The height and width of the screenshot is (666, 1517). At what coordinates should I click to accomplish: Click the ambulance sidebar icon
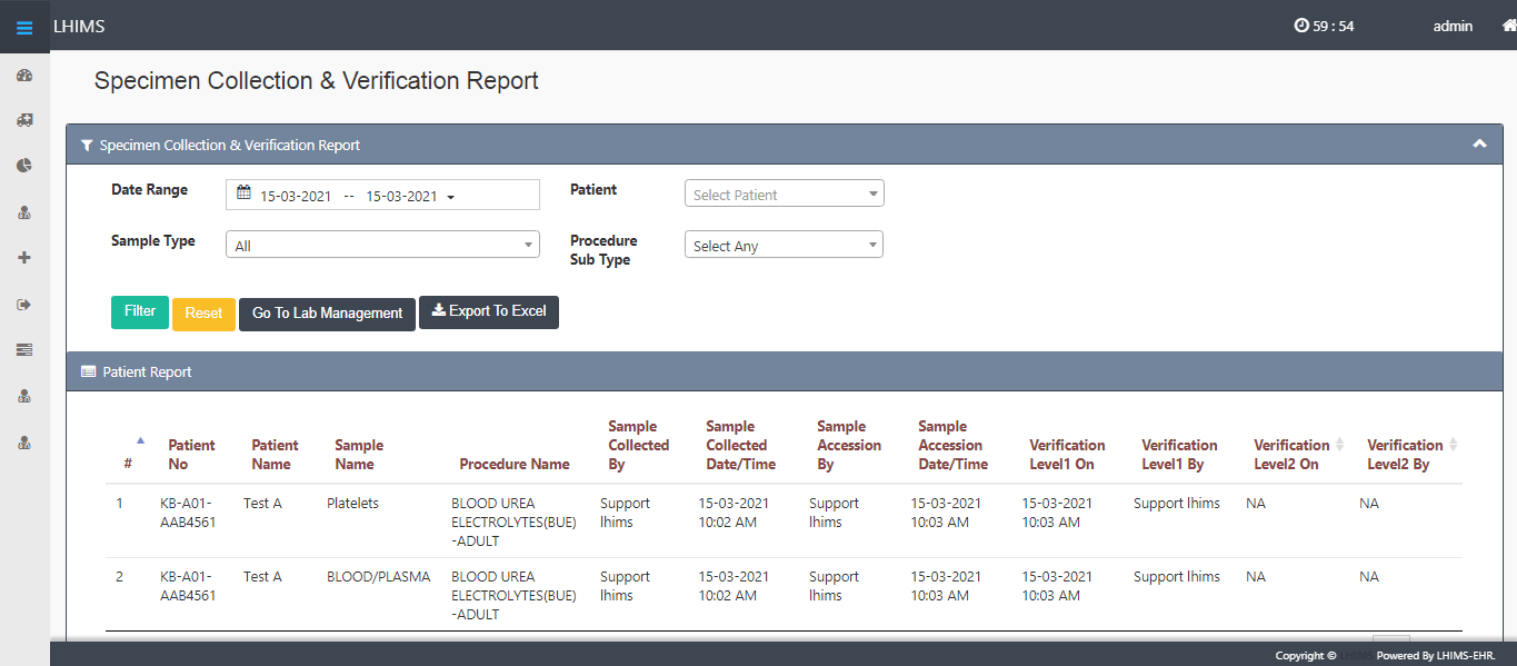[x=25, y=120]
